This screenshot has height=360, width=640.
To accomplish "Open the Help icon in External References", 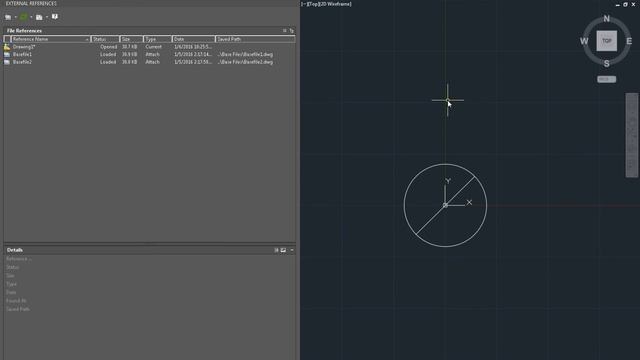I will pos(55,17).
